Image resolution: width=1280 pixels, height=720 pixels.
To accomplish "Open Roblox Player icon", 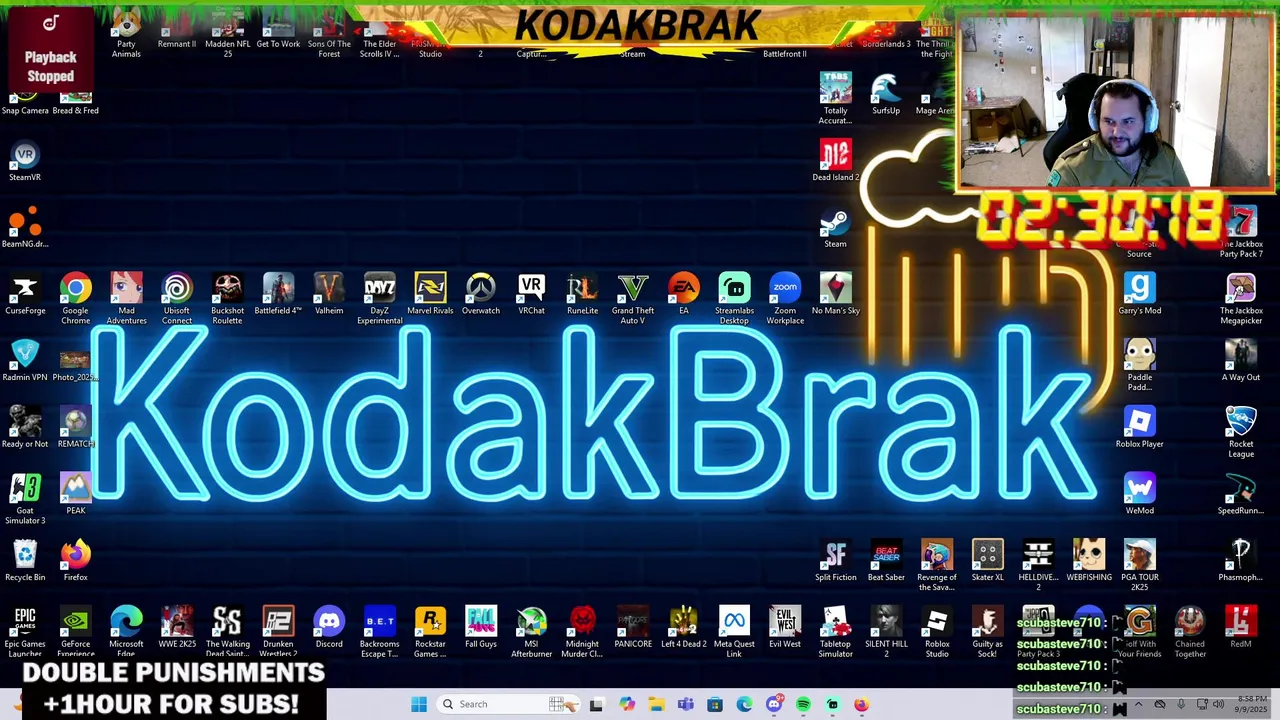I will pyautogui.click(x=1139, y=428).
